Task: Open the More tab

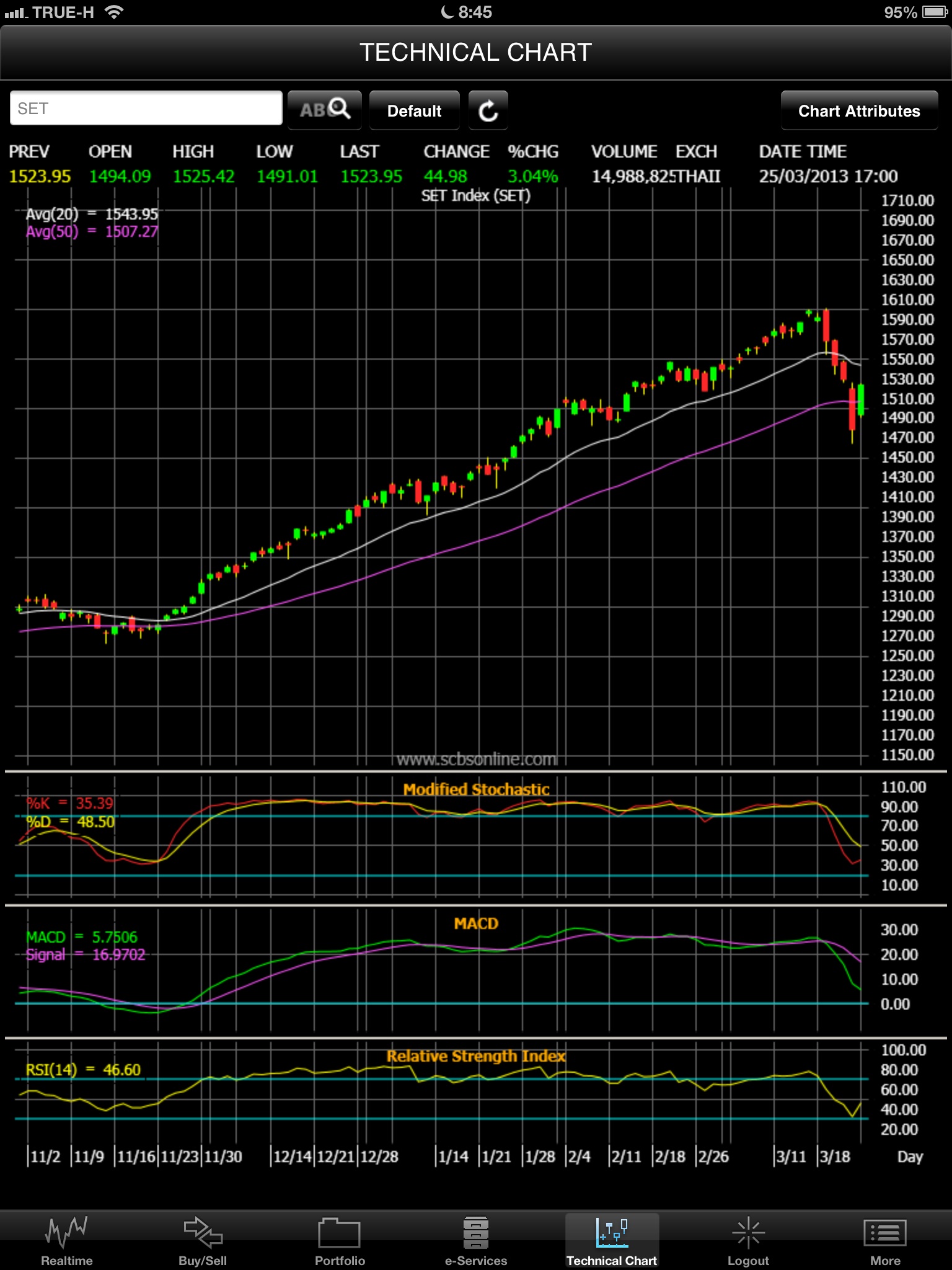Action: click(885, 1240)
